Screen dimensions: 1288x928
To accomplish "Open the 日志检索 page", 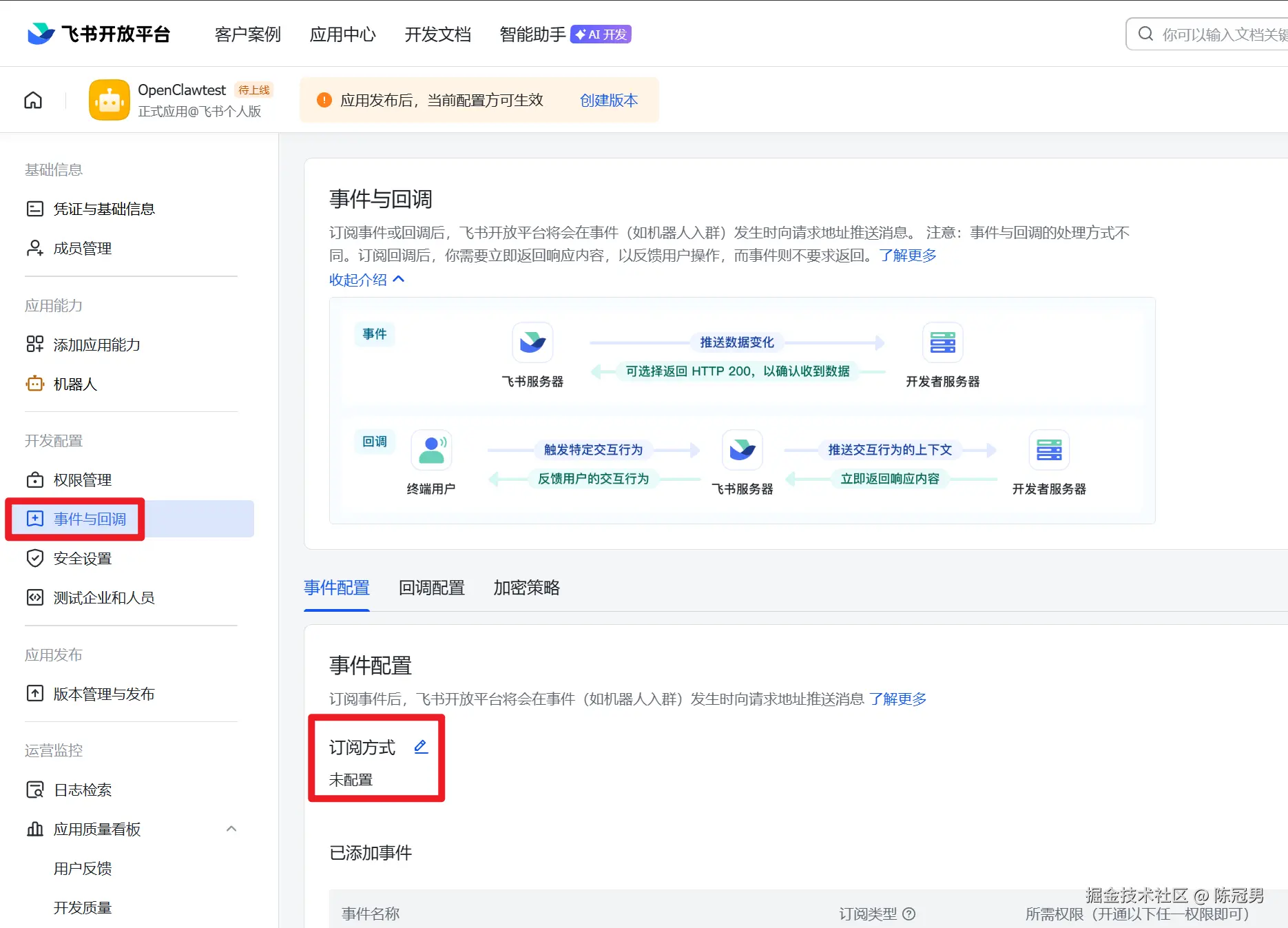I will pyautogui.click(x=83, y=790).
